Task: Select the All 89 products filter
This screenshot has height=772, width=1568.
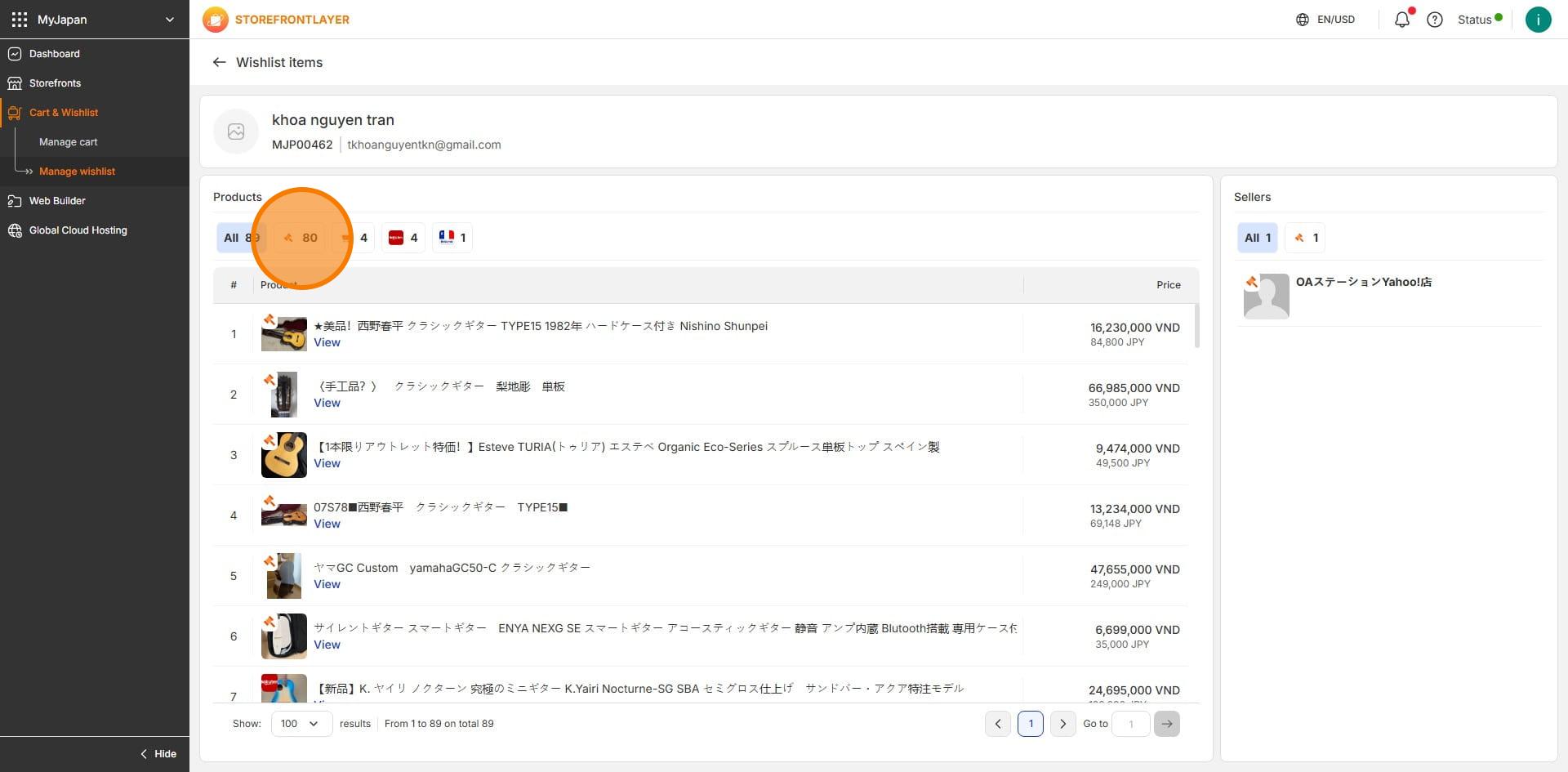Action: (241, 238)
